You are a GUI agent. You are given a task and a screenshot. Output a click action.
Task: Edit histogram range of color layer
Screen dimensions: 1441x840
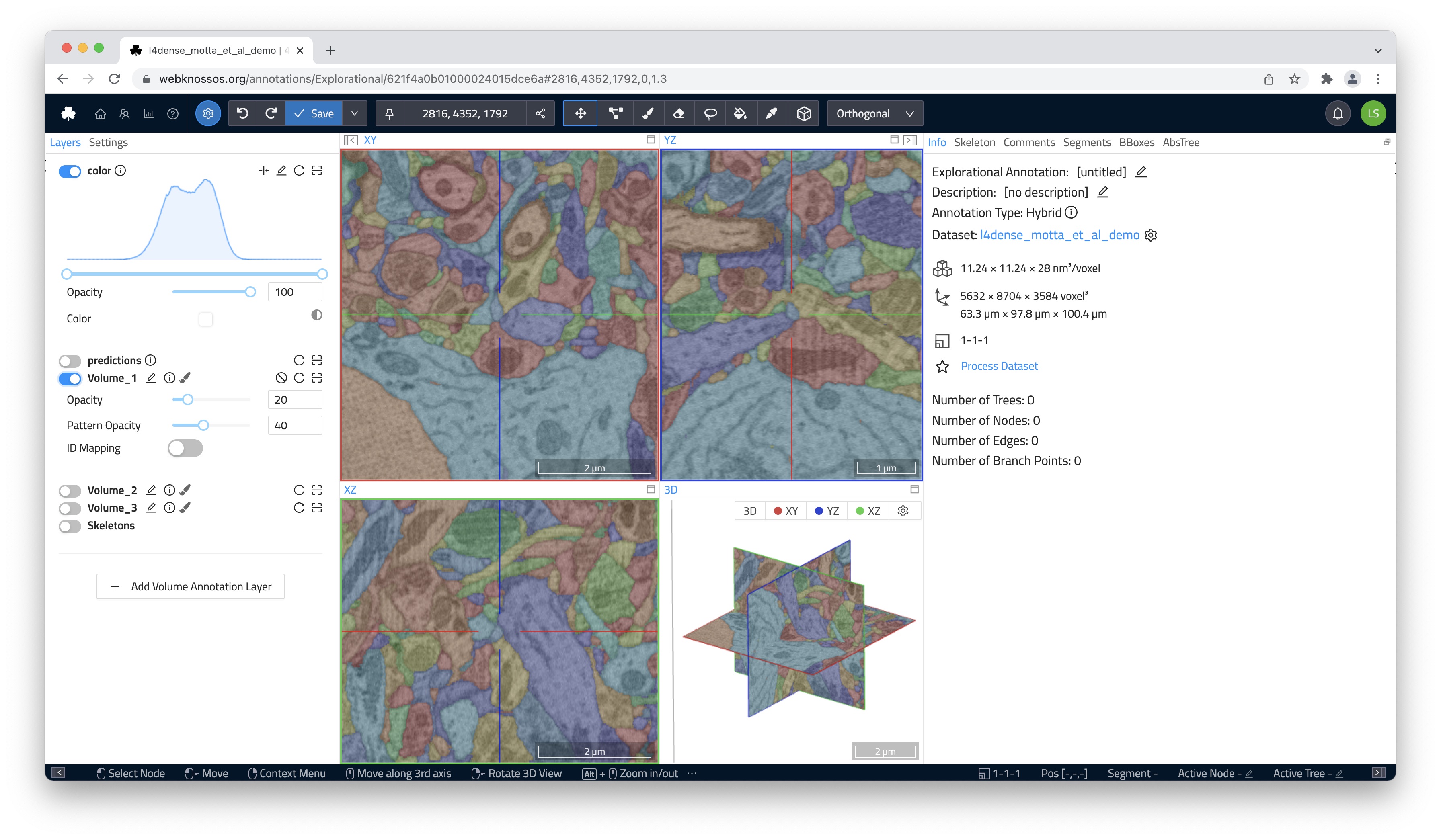pyautogui.click(x=281, y=170)
